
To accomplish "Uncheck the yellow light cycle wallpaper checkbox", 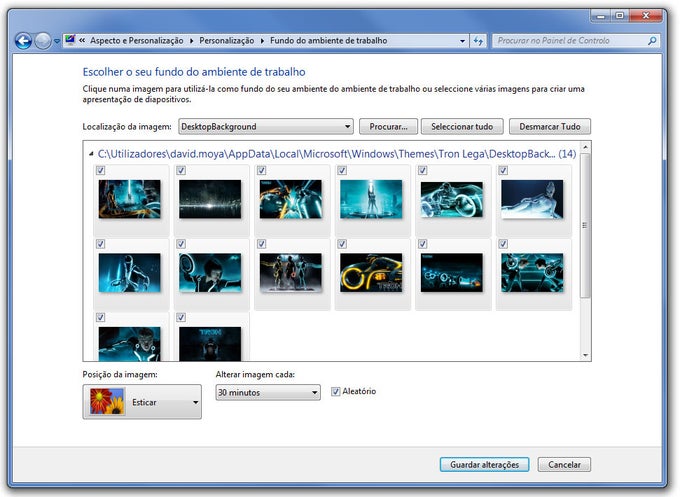I will coord(342,244).
